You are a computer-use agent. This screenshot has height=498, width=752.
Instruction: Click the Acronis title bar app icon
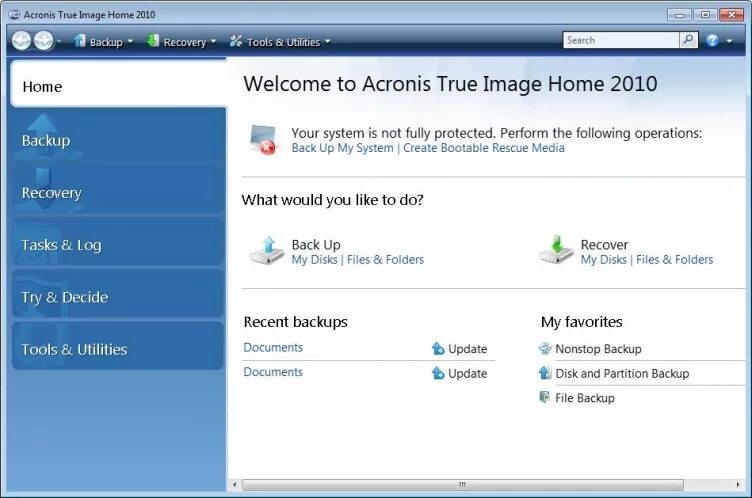[14, 15]
